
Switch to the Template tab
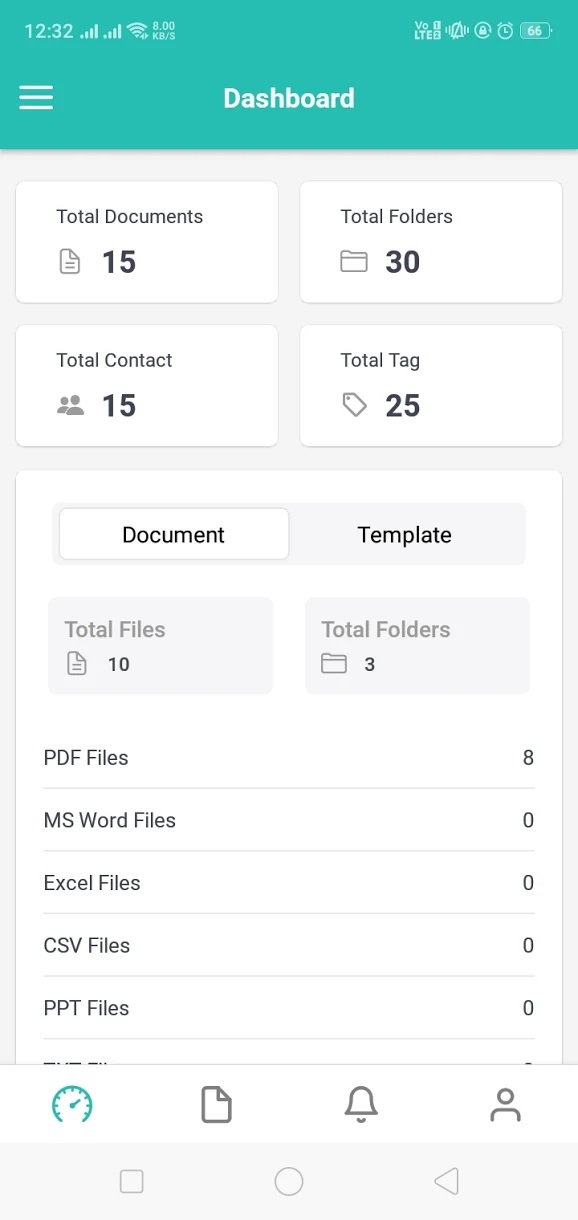click(x=404, y=534)
